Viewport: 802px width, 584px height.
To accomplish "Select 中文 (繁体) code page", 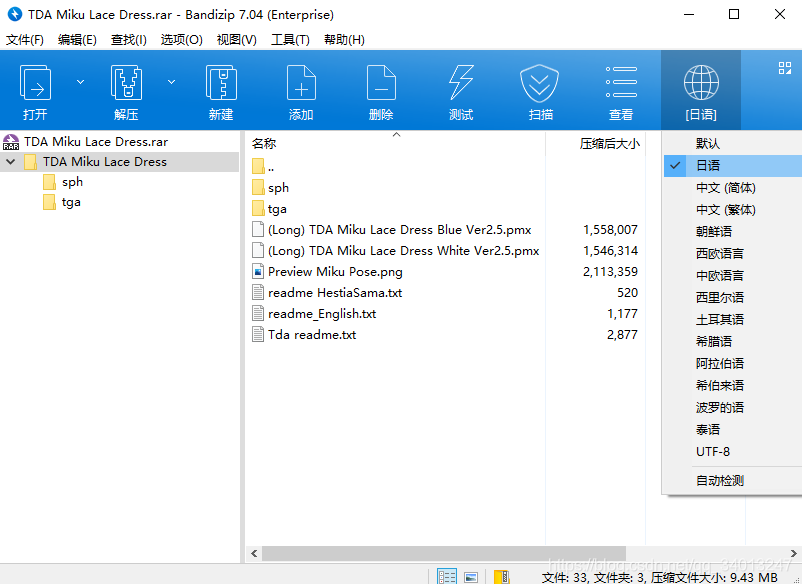I will (x=732, y=210).
